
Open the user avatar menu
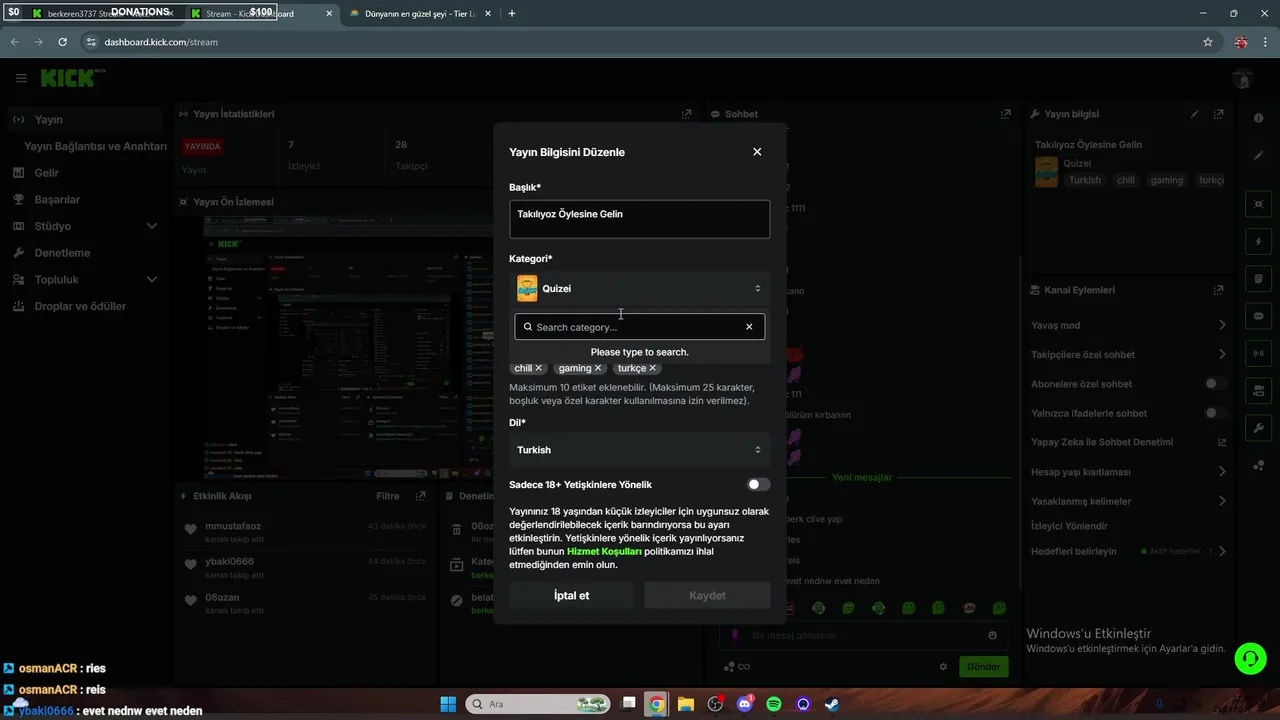coord(1242,79)
